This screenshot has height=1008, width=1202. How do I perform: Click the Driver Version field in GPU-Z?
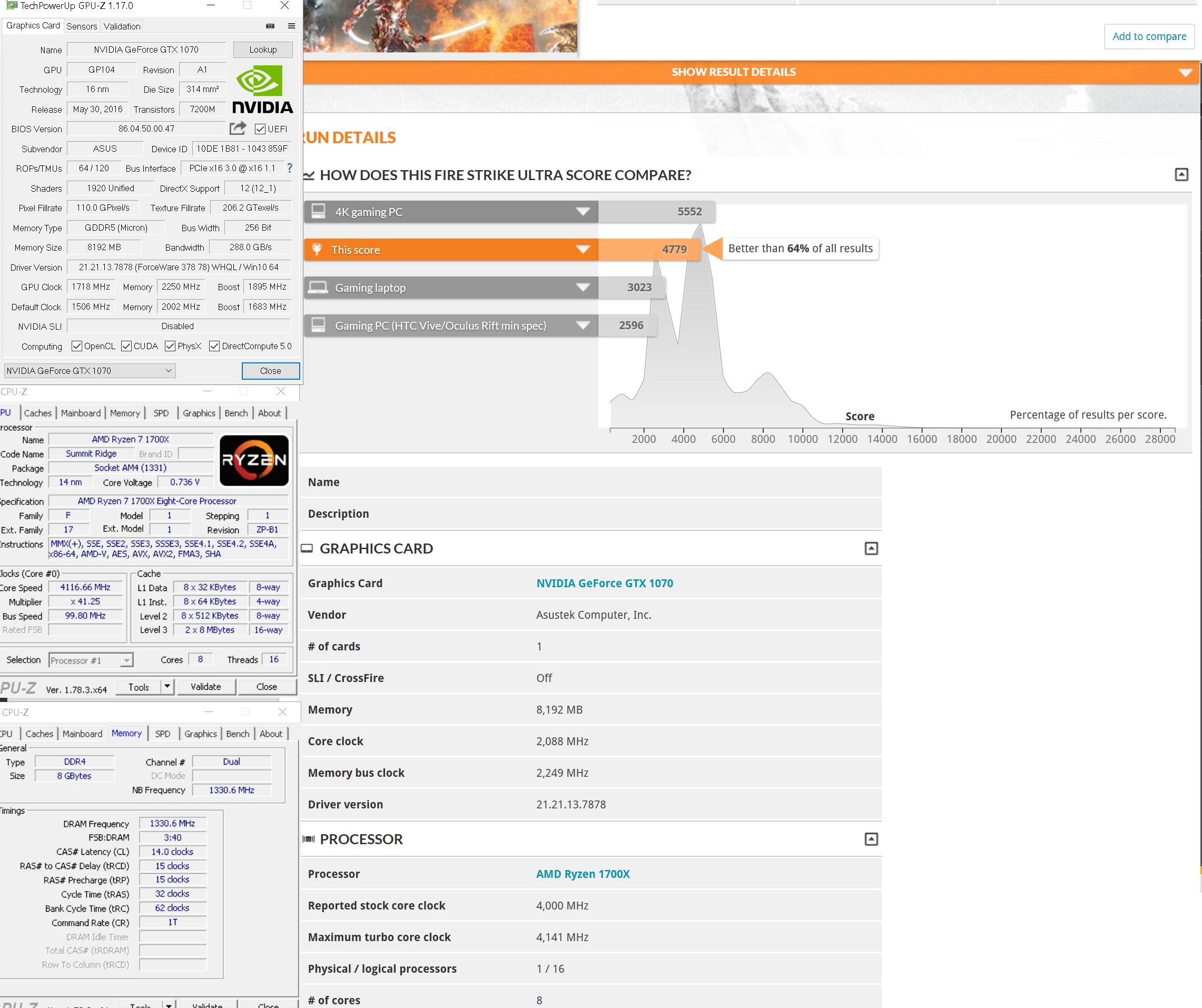pyautogui.click(x=179, y=268)
